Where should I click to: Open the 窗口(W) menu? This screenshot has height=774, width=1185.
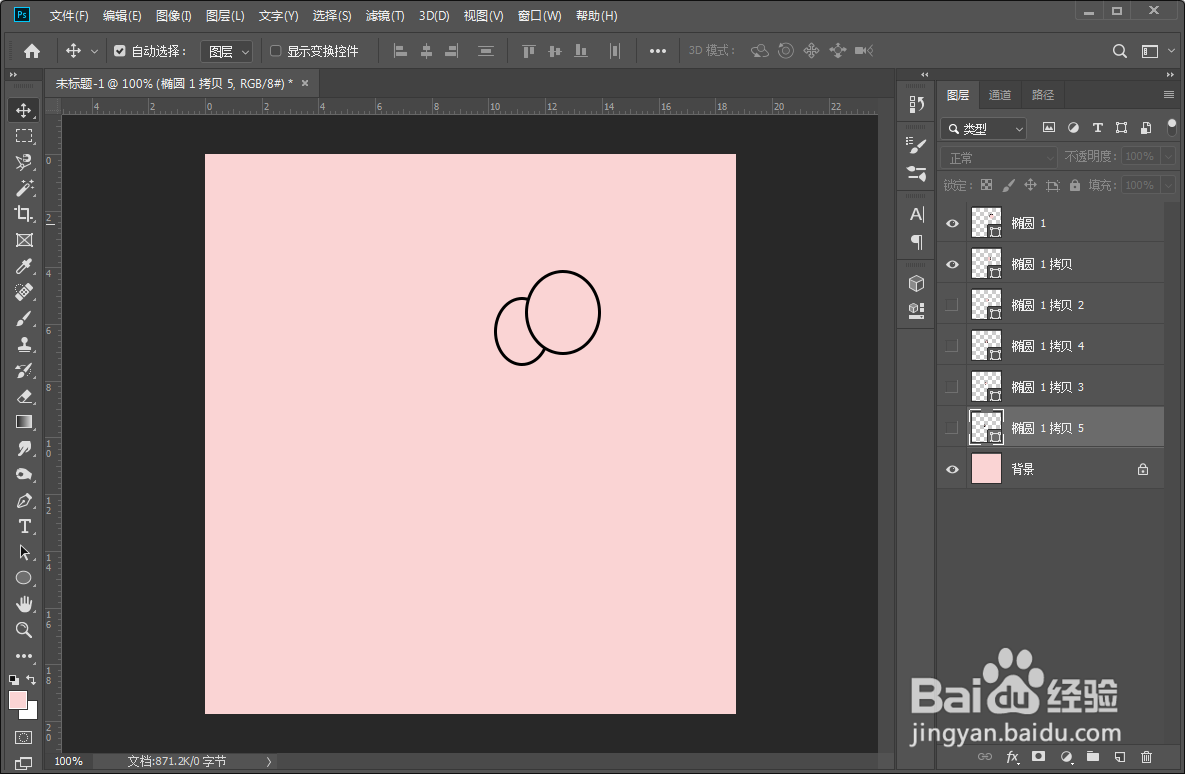[540, 16]
